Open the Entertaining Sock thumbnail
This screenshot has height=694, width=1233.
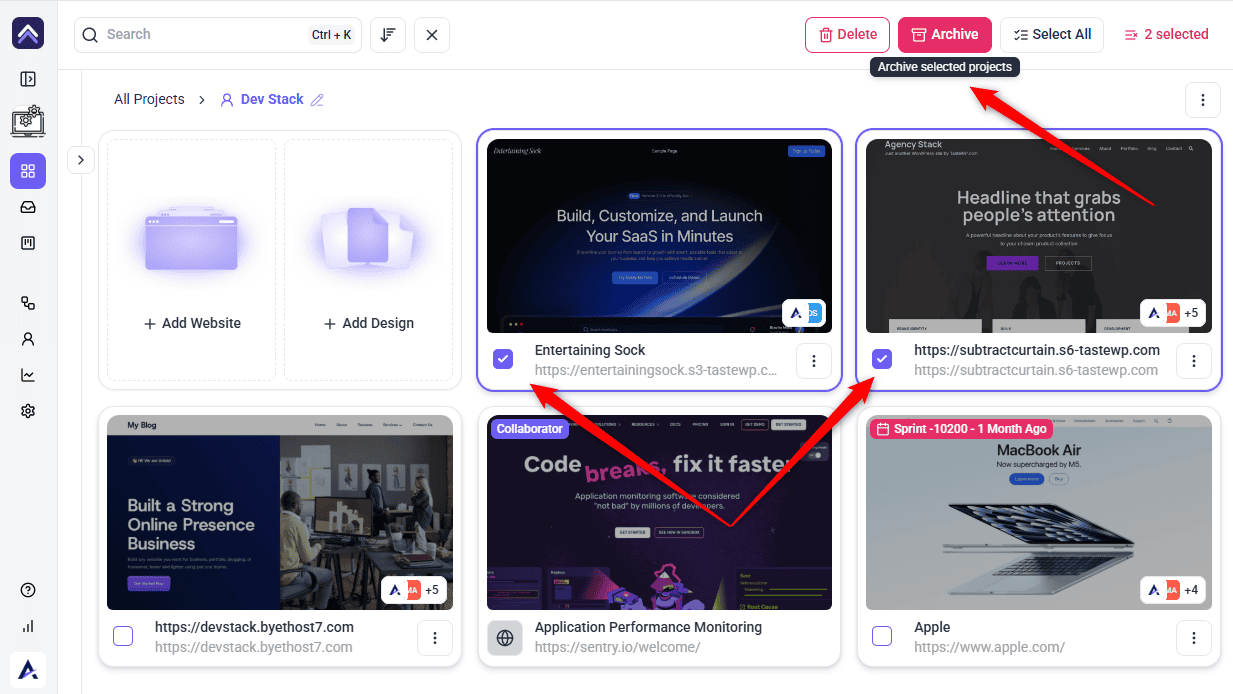[659, 236]
